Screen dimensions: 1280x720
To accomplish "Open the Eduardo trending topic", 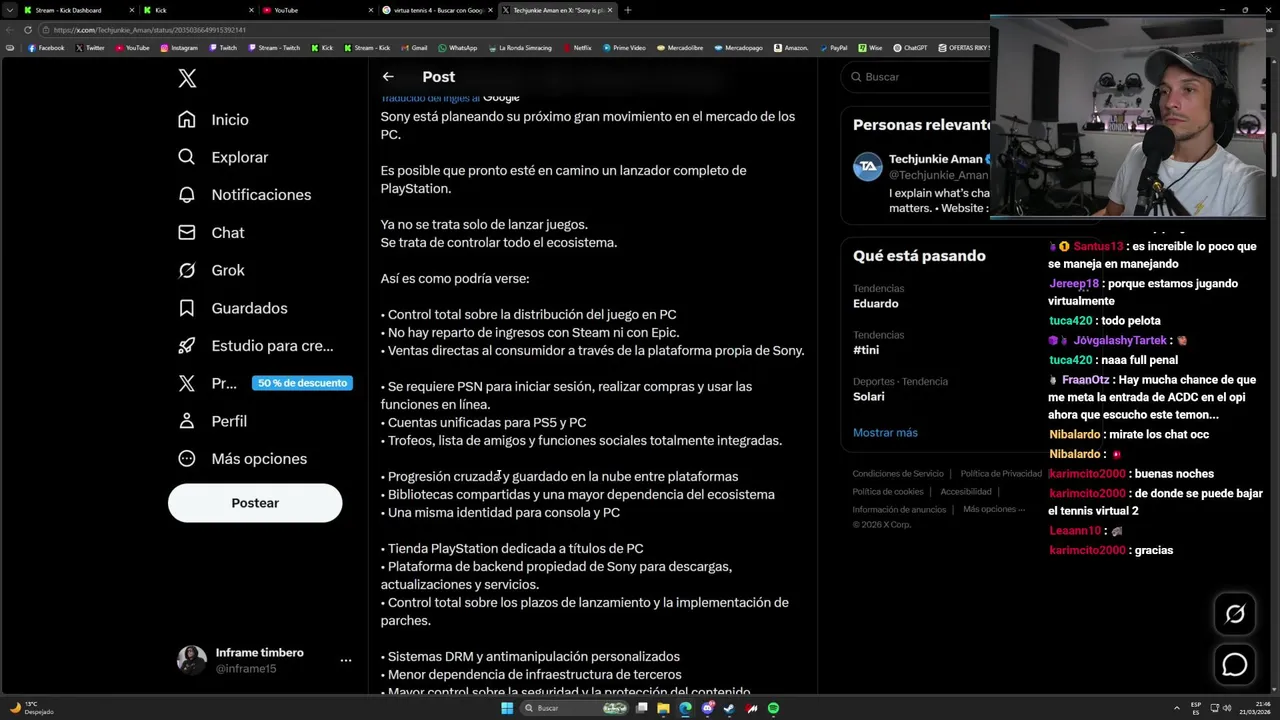I will coord(875,303).
